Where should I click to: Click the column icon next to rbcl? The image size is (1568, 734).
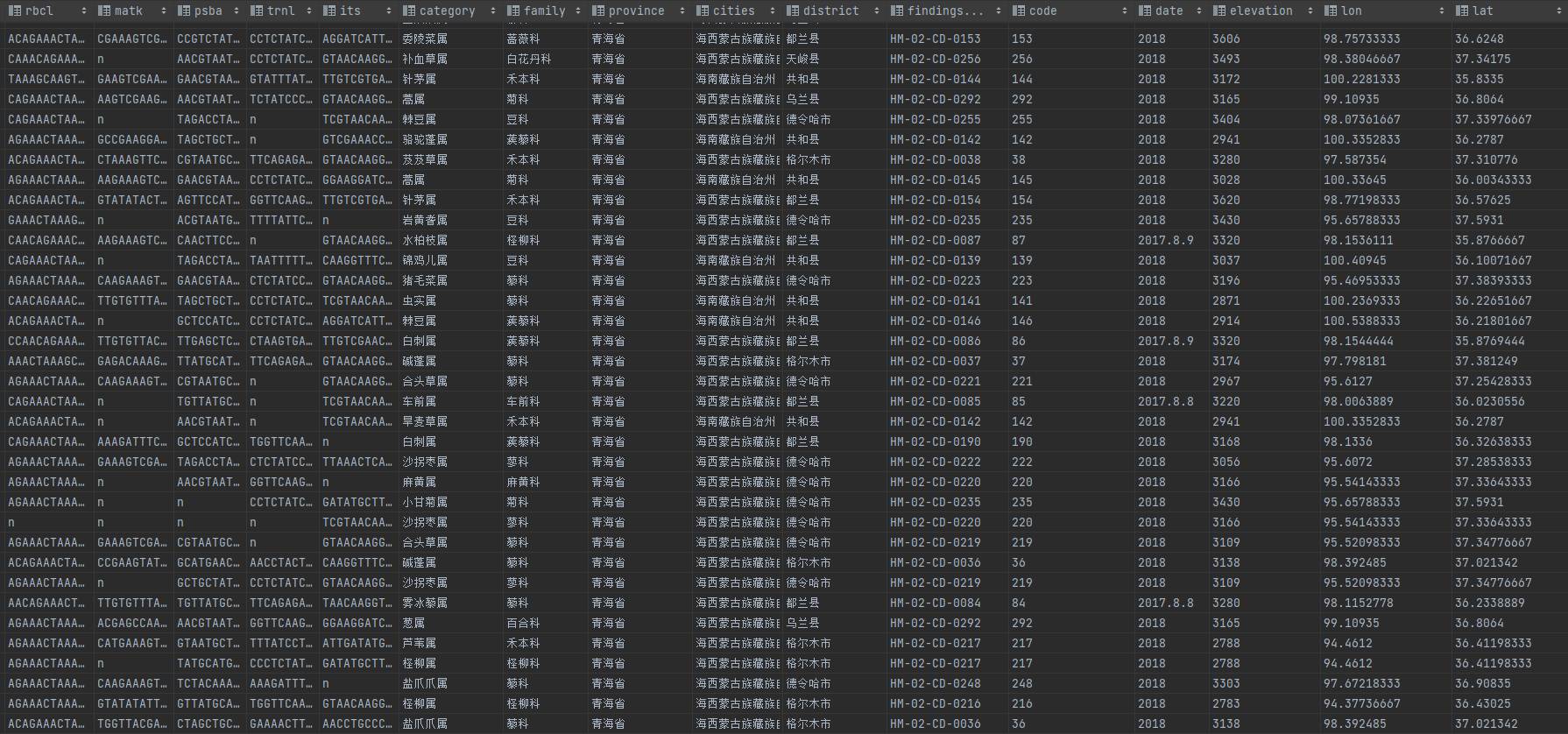pyautogui.click(x=15, y=11)
